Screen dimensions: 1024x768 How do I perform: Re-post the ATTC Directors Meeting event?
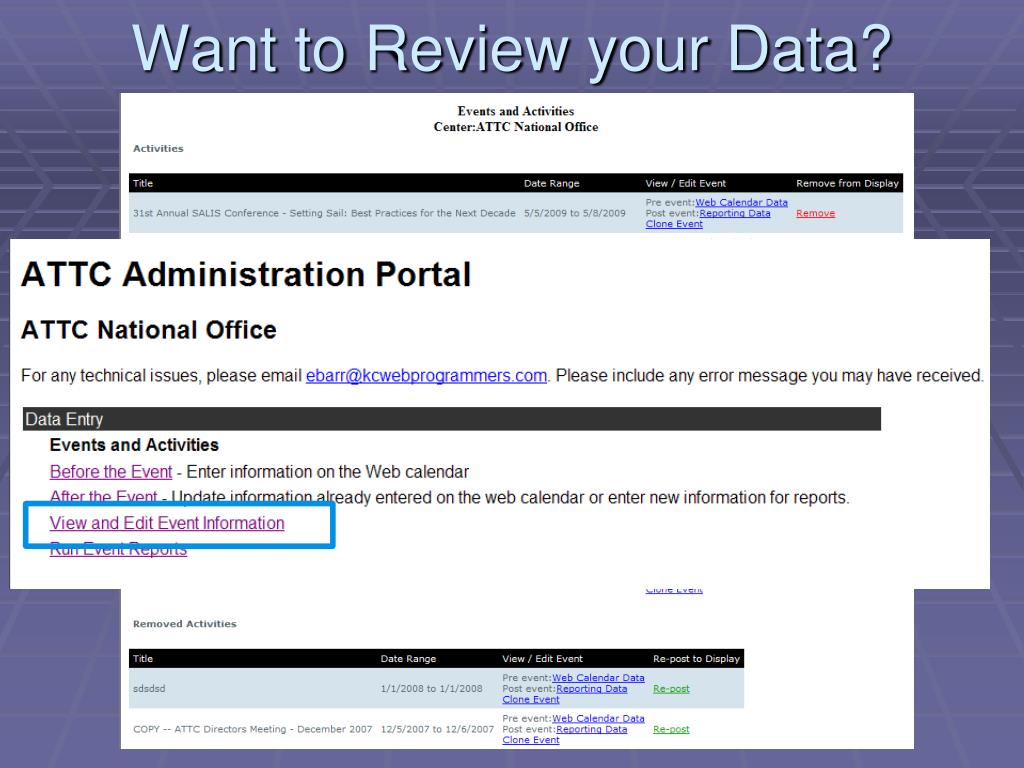pyautogui.click(x=671, y=729)
